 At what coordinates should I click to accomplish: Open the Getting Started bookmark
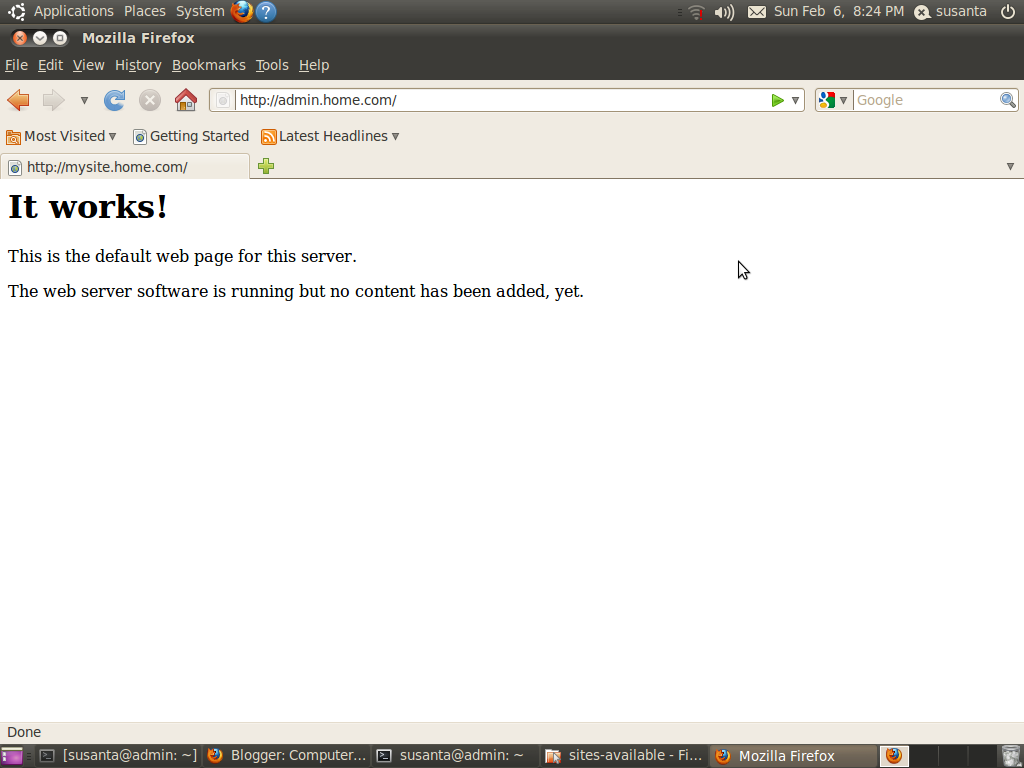click(197, 136)
